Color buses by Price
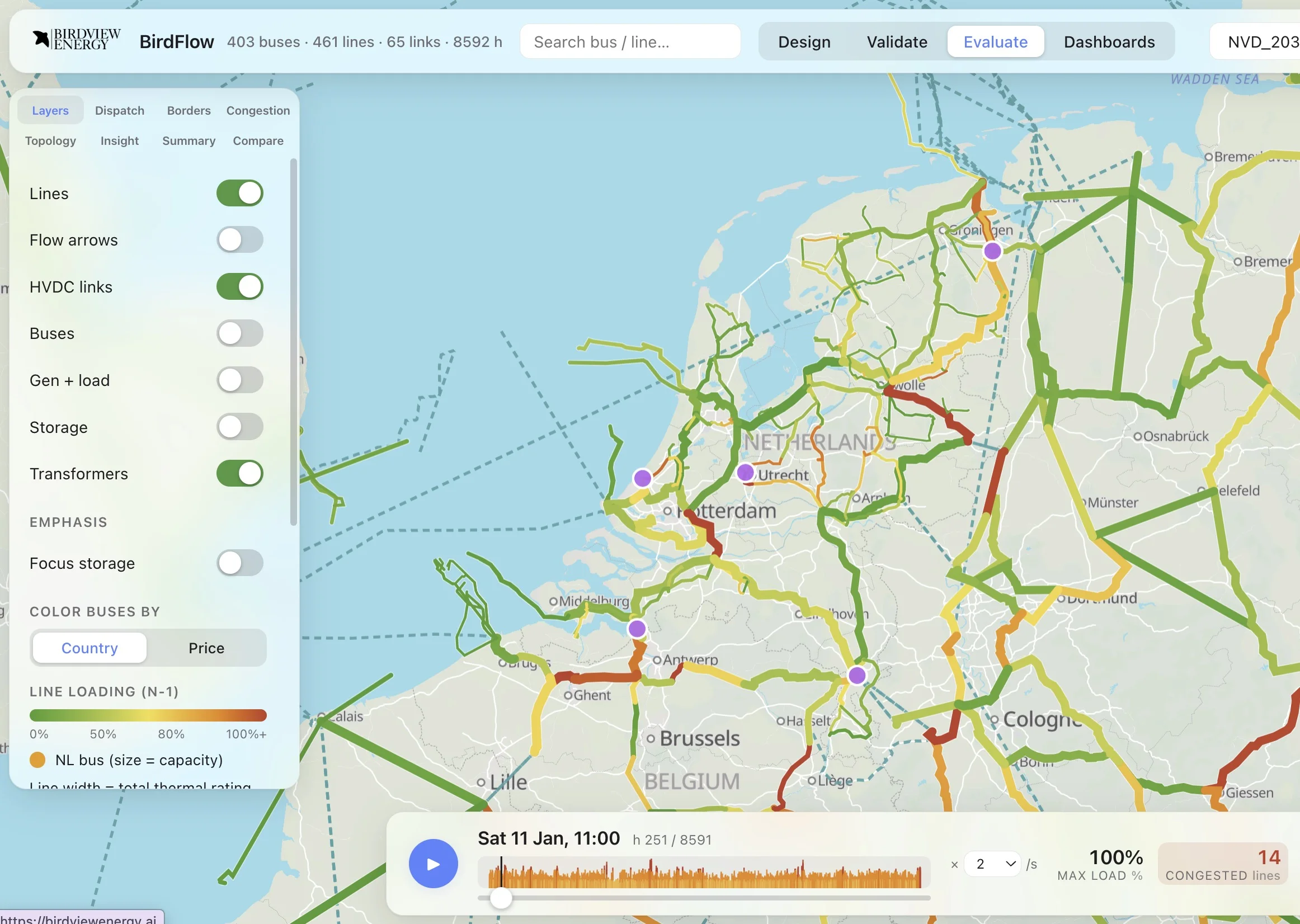The image size is (1300, 924). coord(206,648)
